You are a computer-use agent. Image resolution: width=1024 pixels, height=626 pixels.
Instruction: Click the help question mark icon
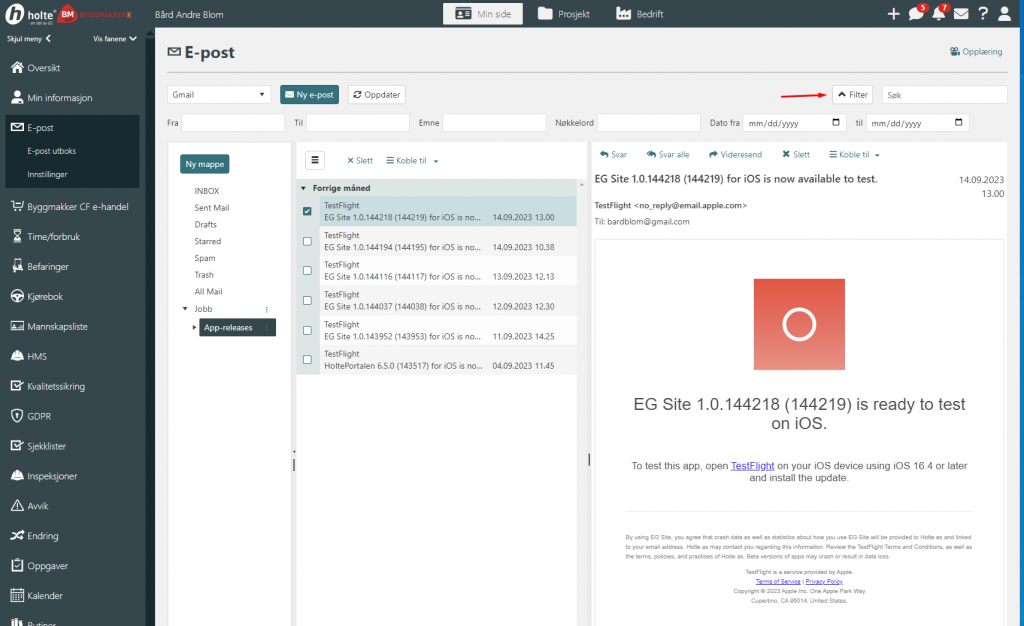[x=983, y=14]
